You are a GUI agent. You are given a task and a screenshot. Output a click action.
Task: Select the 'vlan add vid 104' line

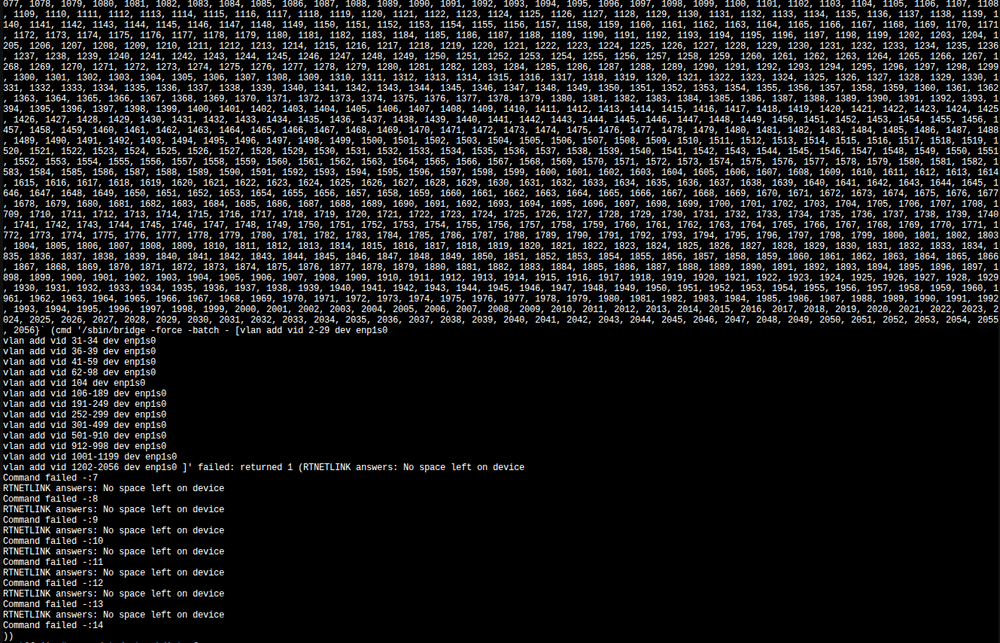(x=74, y=383)
